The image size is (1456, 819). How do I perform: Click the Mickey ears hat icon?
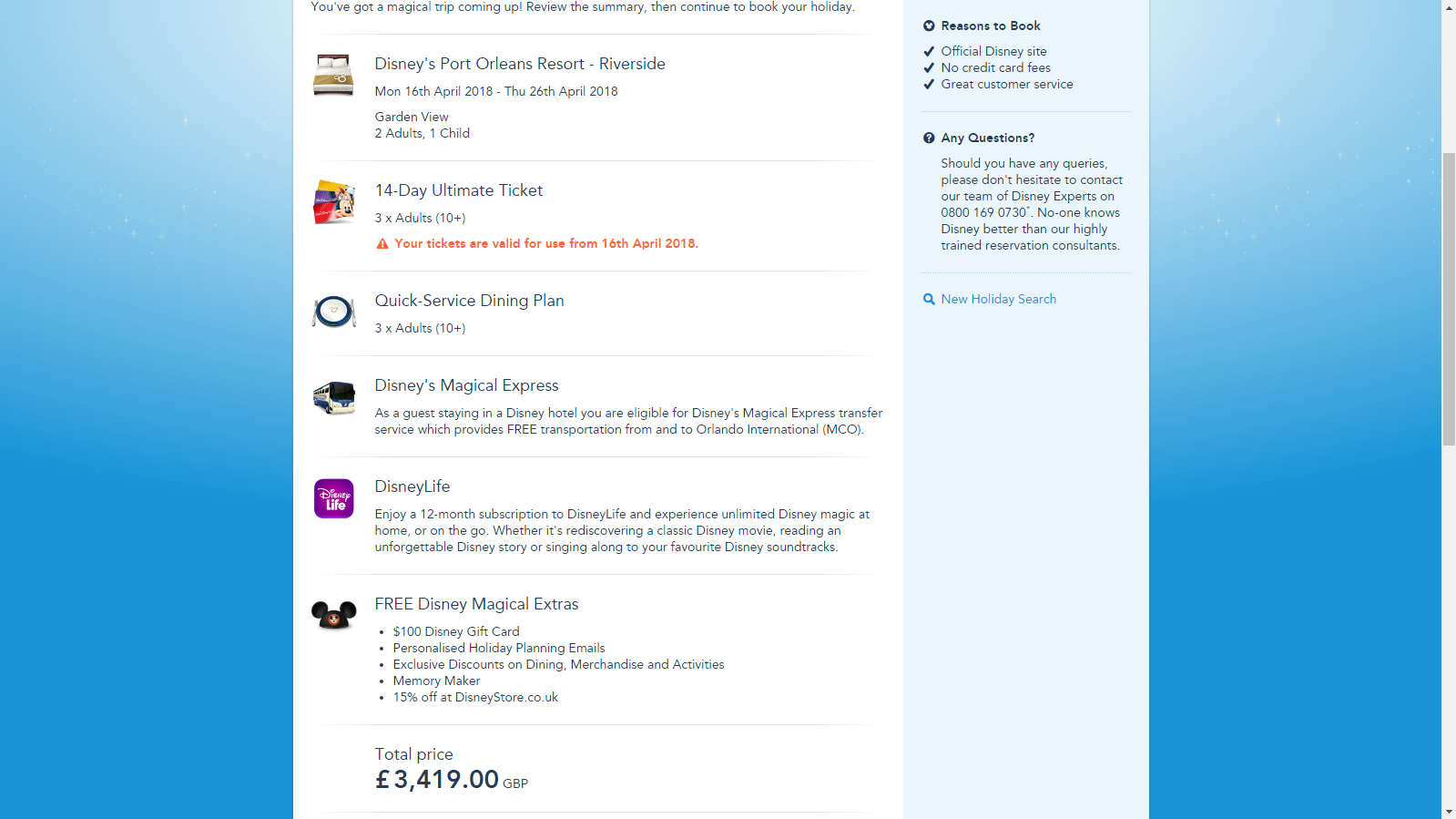[x=334, y=615]
